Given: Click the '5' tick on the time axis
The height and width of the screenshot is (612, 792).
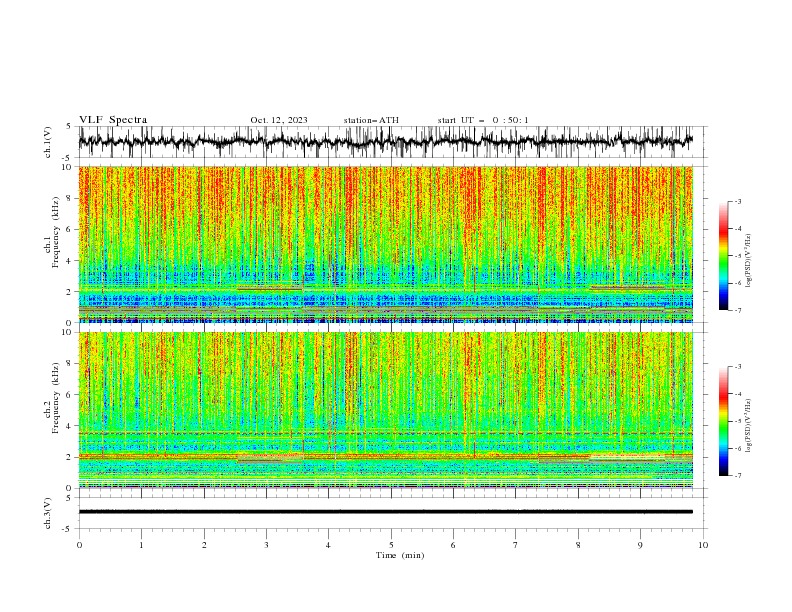Looking at the screenshot, I should [x=391, y=545].
